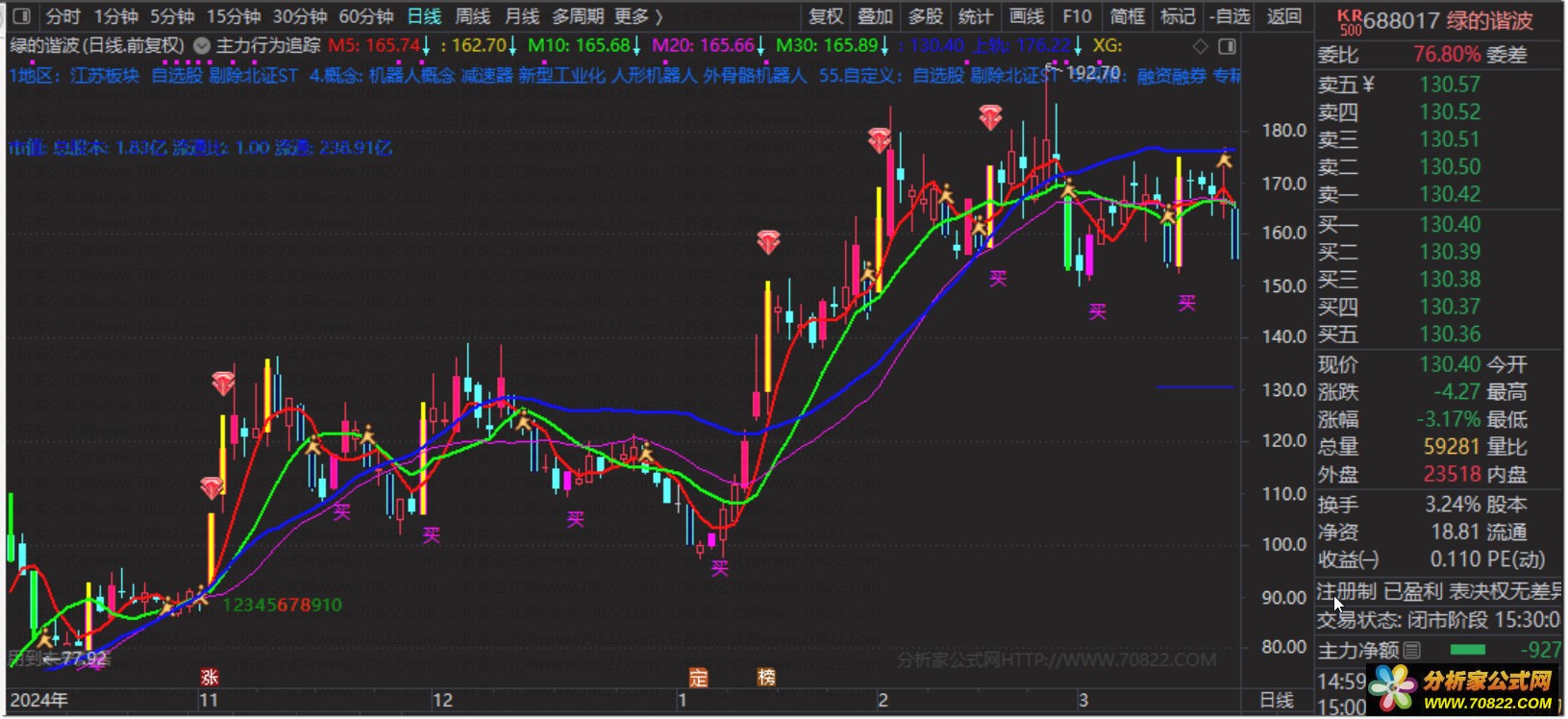
Task: Click the 买五 price 130.36
Action: (x=1450, y=335)
